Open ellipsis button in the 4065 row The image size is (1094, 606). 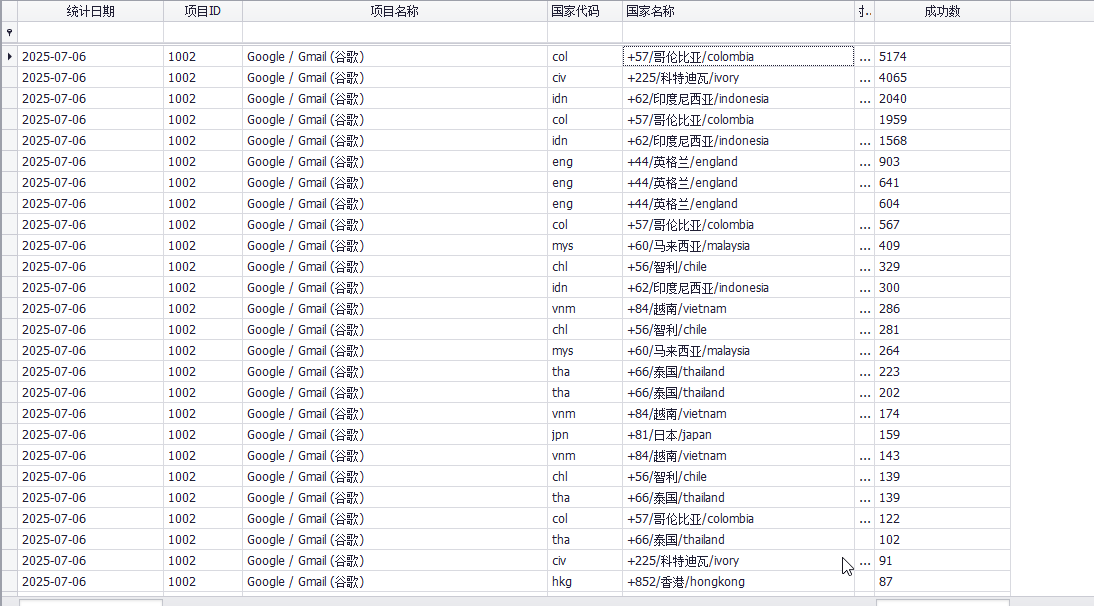coord(864,77)
